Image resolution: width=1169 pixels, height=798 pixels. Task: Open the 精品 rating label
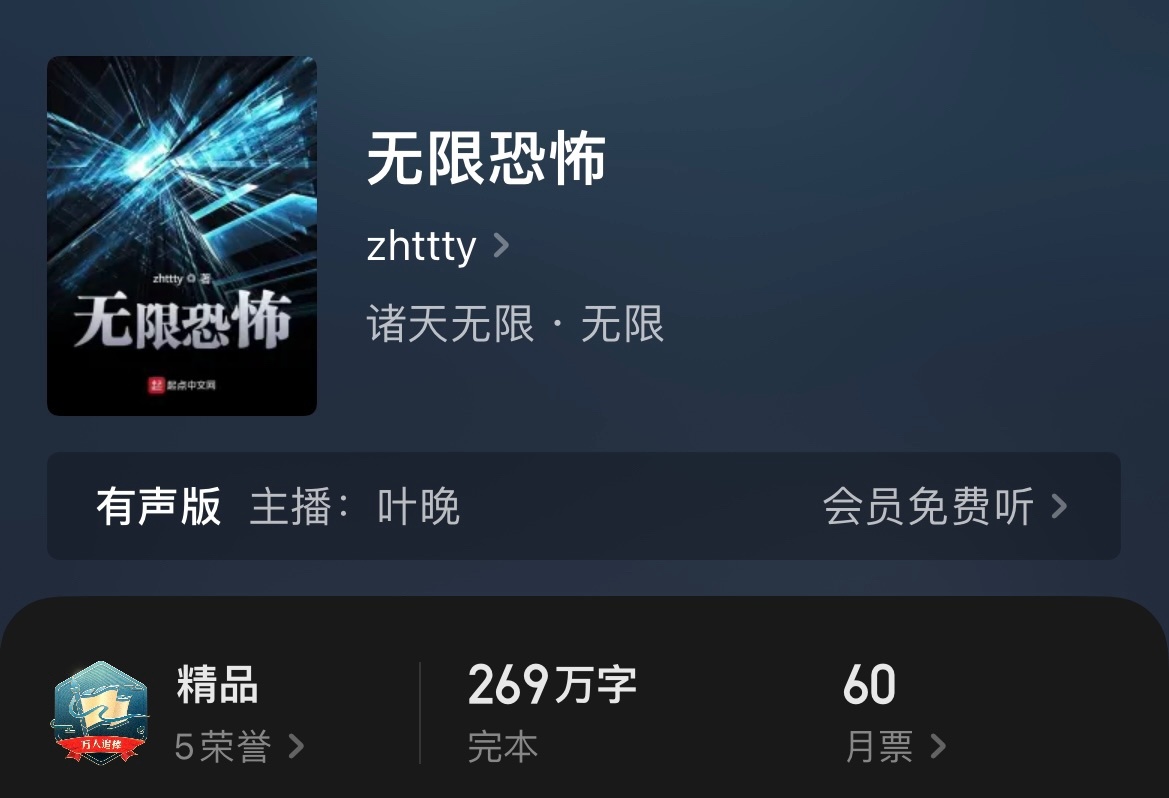click(217, 685)
